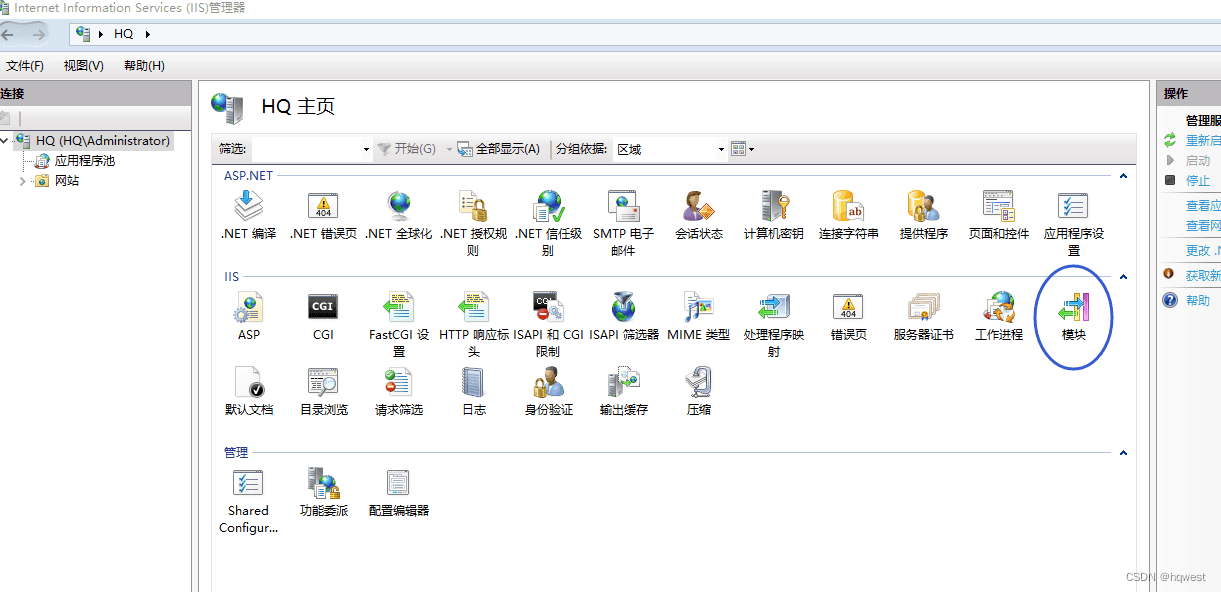The width and height of the screenshot is (1221, 592).
Task: Open the 模块 feature
Action: click(1074, 317)
